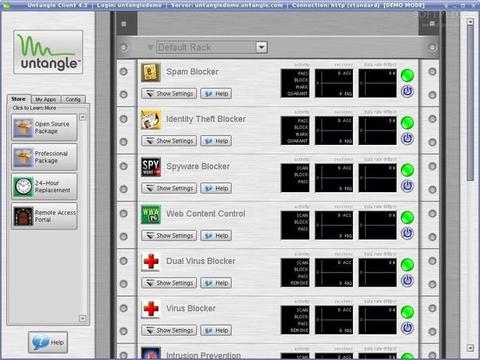
Task: Click the Web Content Control WWW icon
Action: pyautogui.click(x=151, y=214)
